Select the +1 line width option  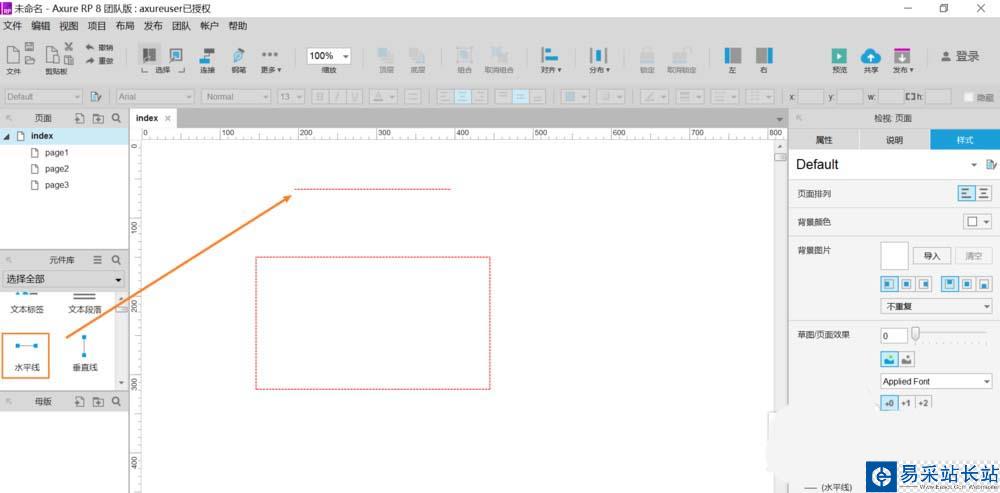tap(906, 403)
